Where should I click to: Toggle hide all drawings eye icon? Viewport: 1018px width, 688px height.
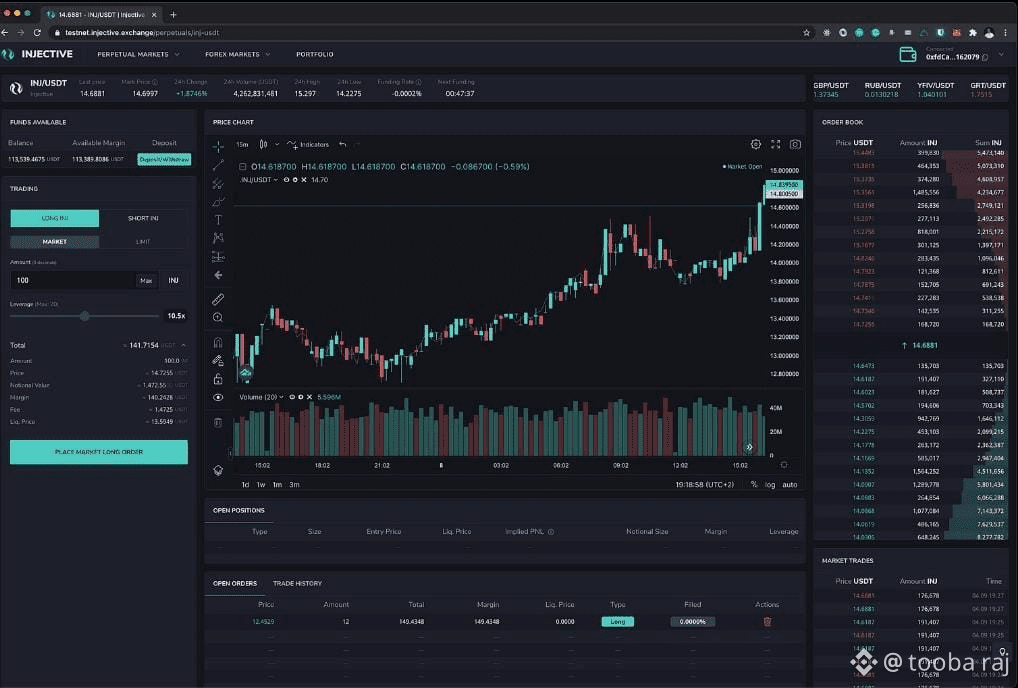click(x=218, y=397)
